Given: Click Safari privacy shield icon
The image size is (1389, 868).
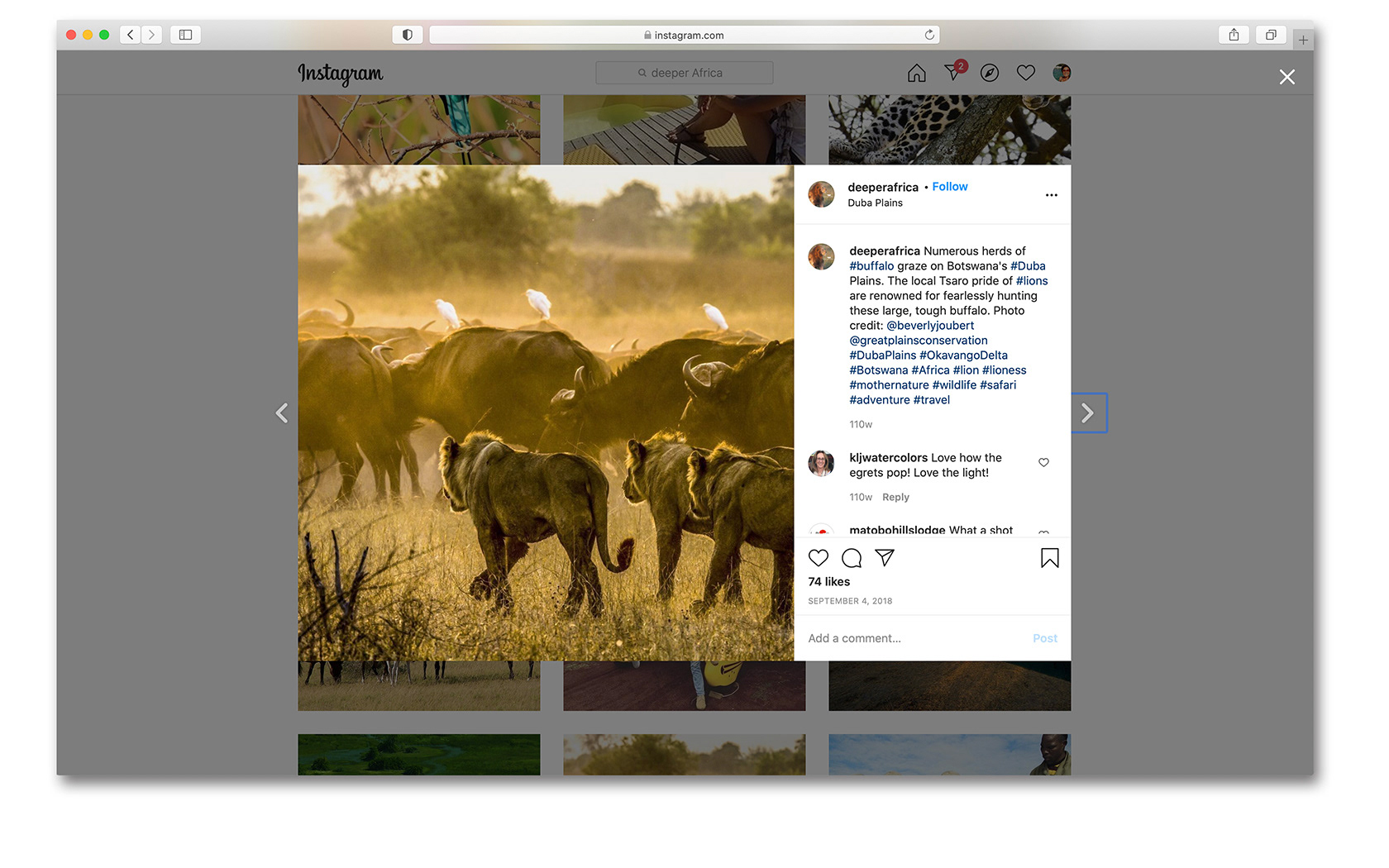Looking at the screenshot, I should click(407, 35).
